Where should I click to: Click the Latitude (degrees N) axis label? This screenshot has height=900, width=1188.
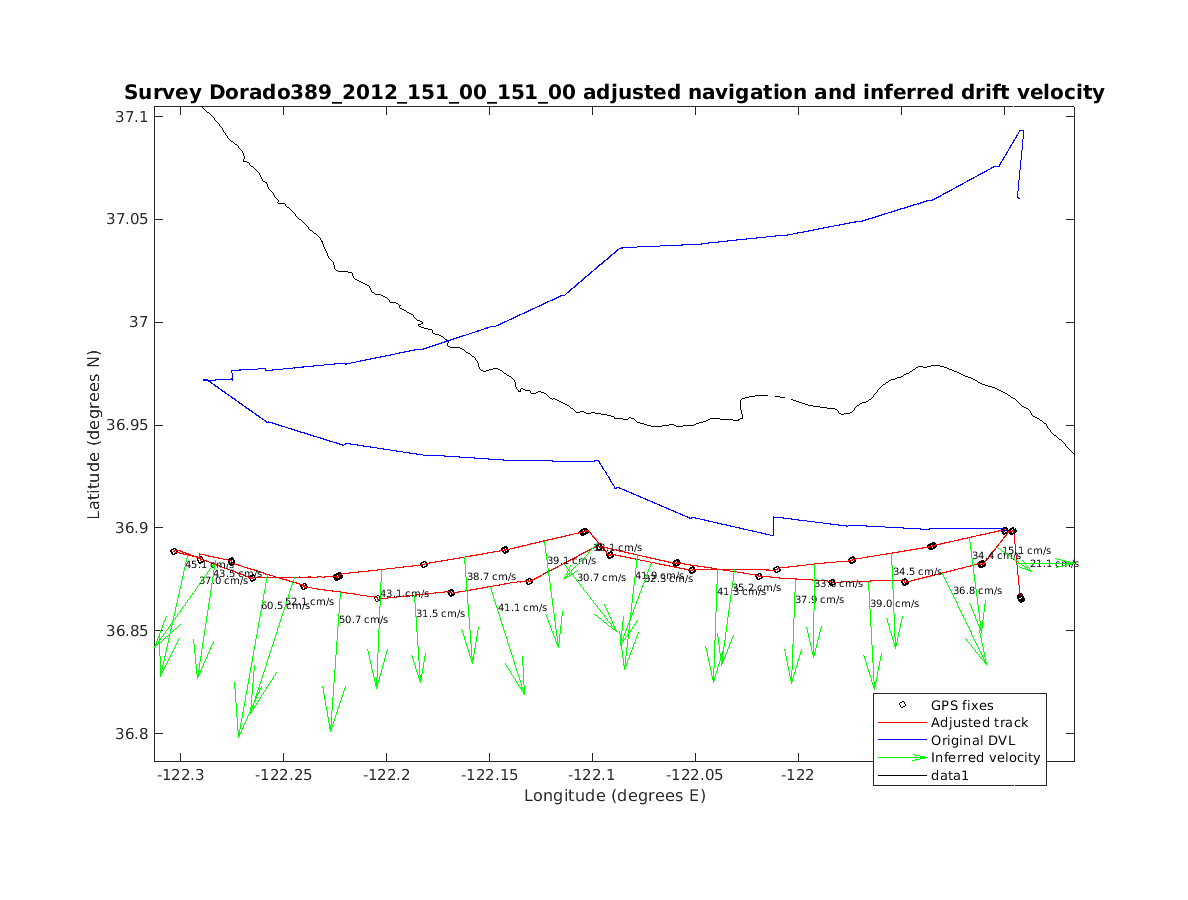click(94, 433)
